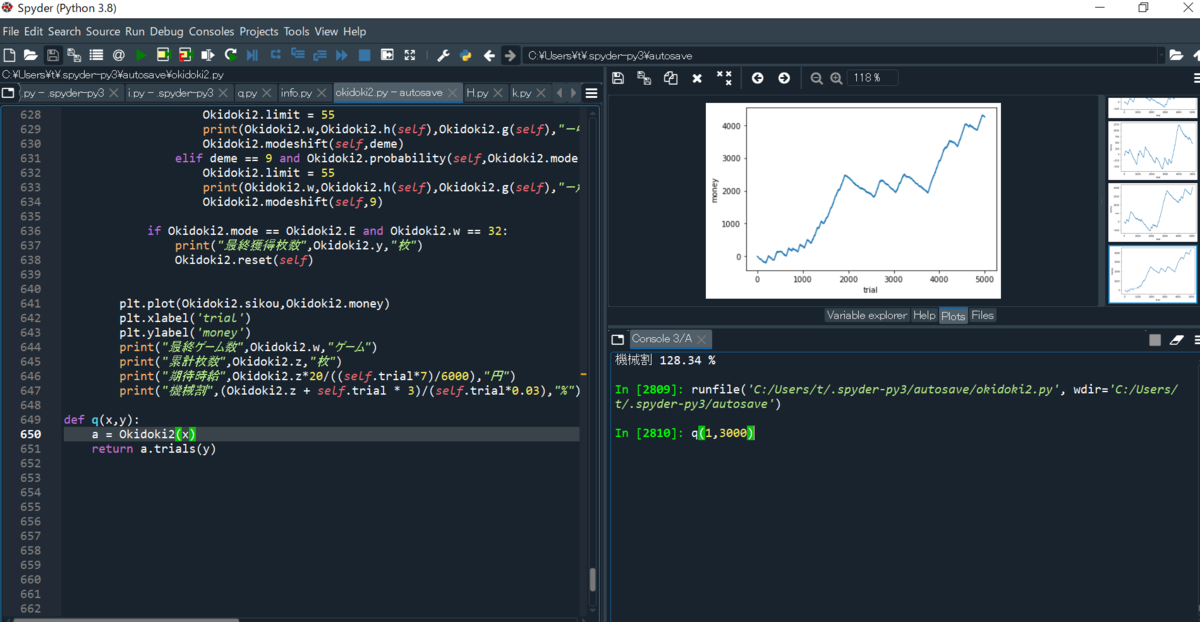Run the file with the green play icon
Viewport: 1200px width, 622px height.
click(140, 55)
